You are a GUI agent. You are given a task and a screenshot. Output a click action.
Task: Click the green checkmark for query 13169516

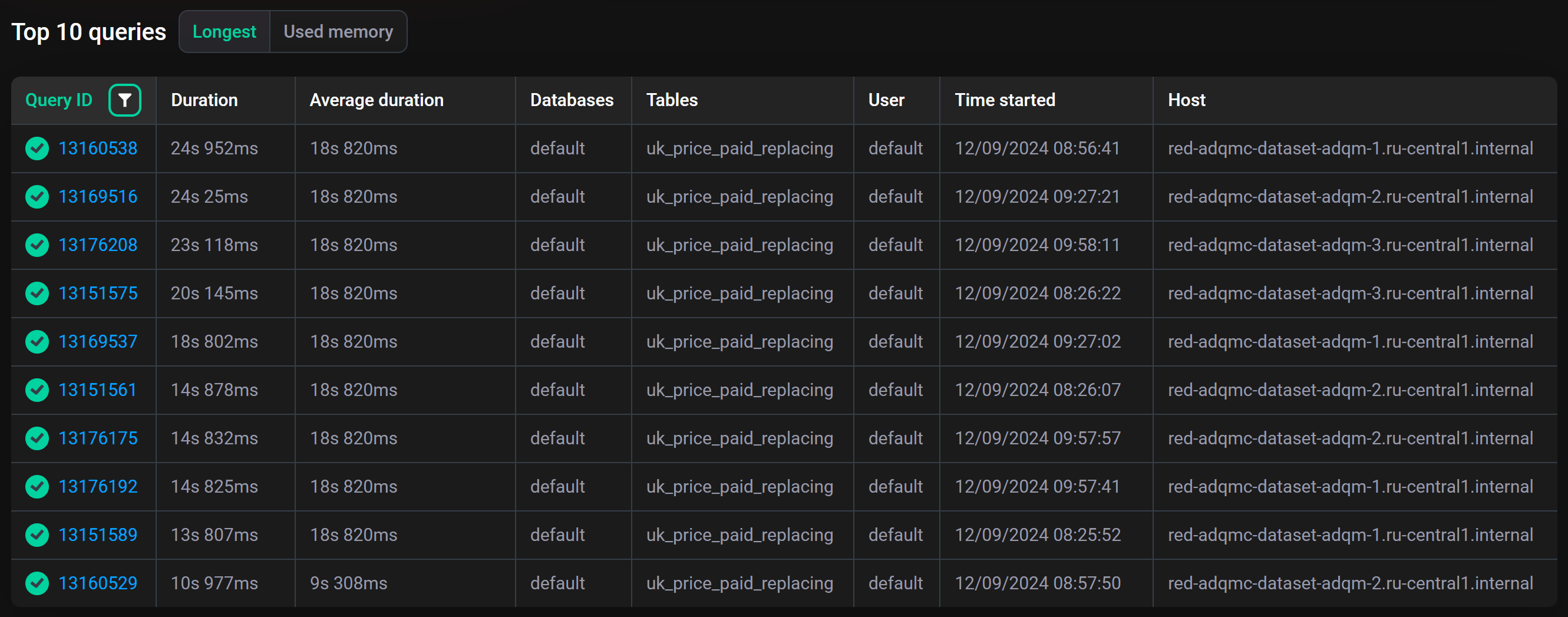[x=37, y=197]
